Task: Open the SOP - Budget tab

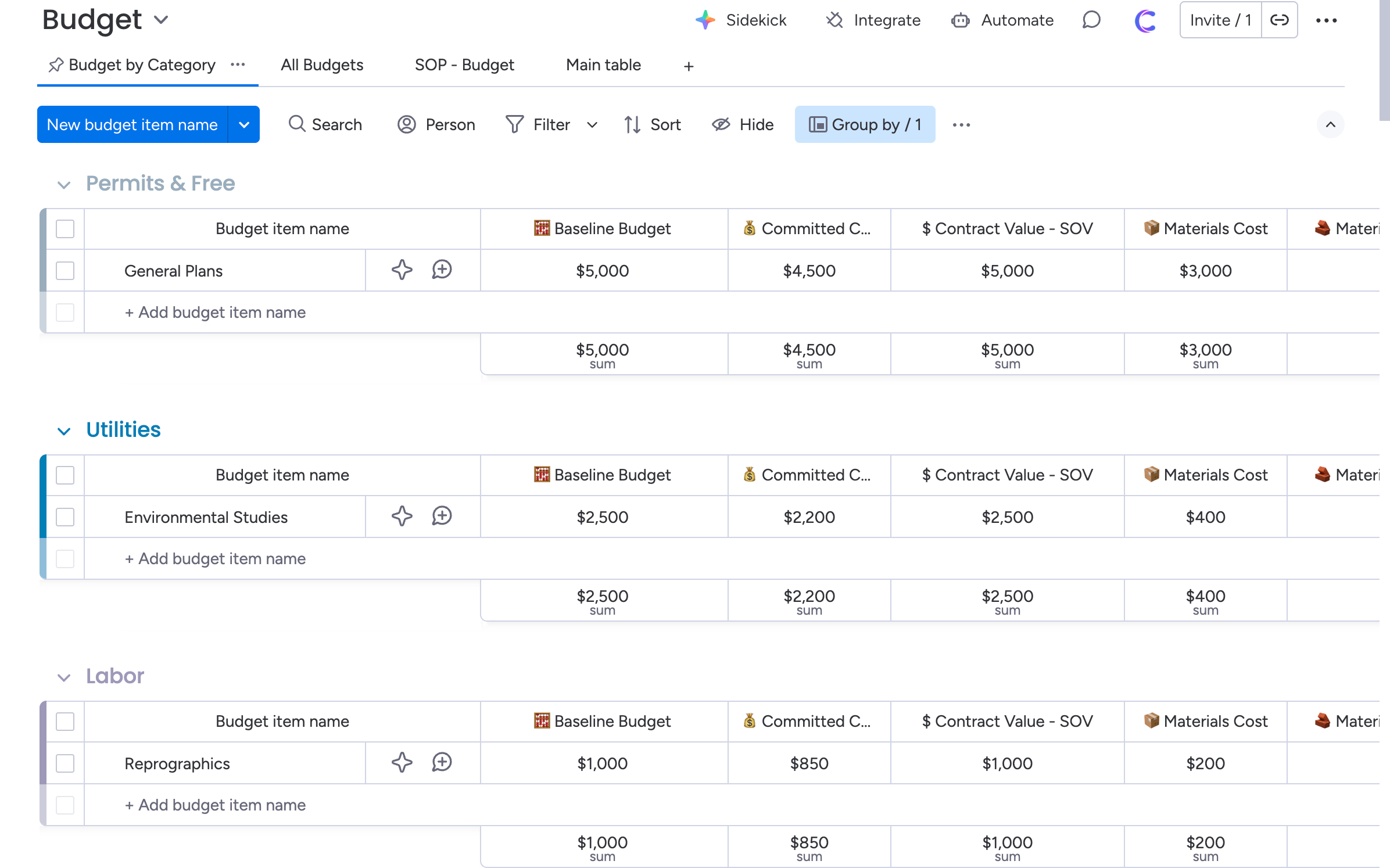Action: coord(464,65)
